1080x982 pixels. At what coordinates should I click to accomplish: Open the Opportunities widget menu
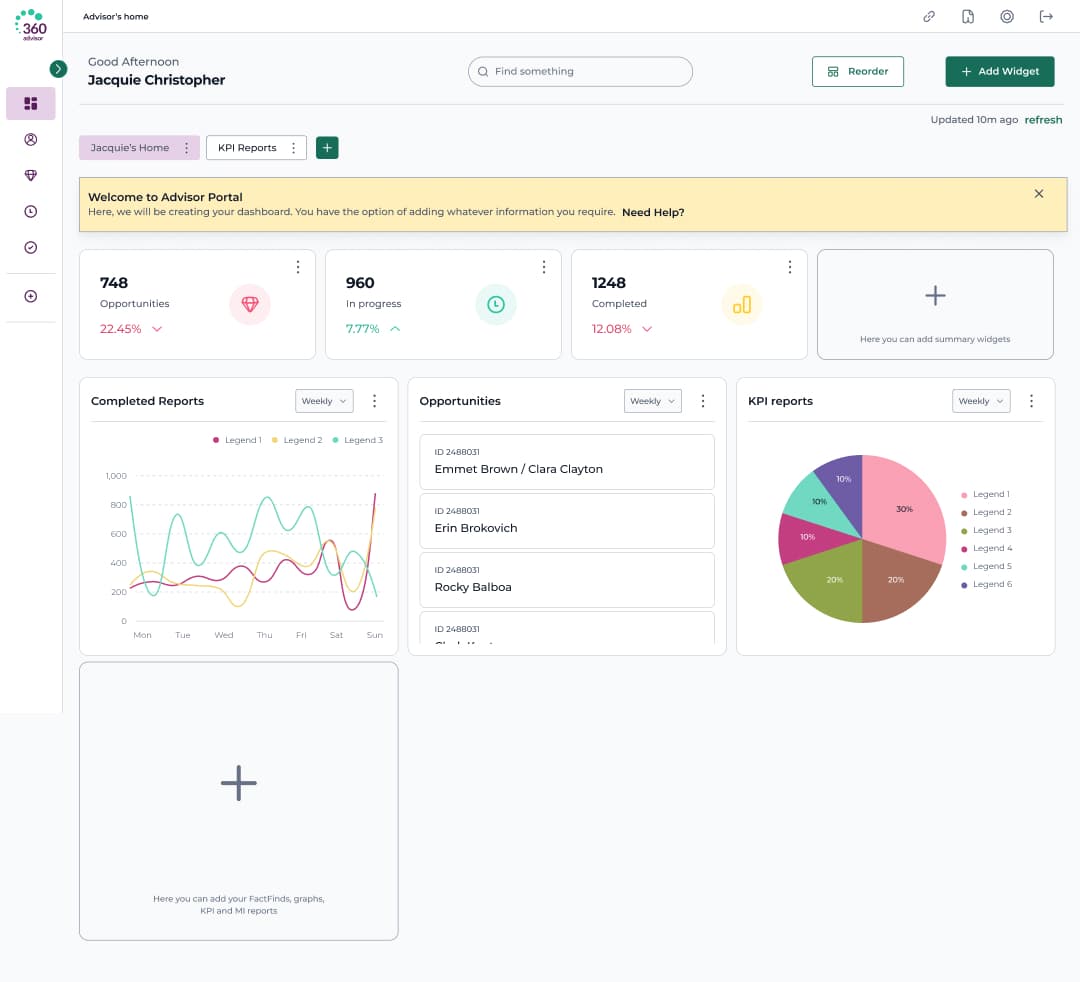point(703,401)
